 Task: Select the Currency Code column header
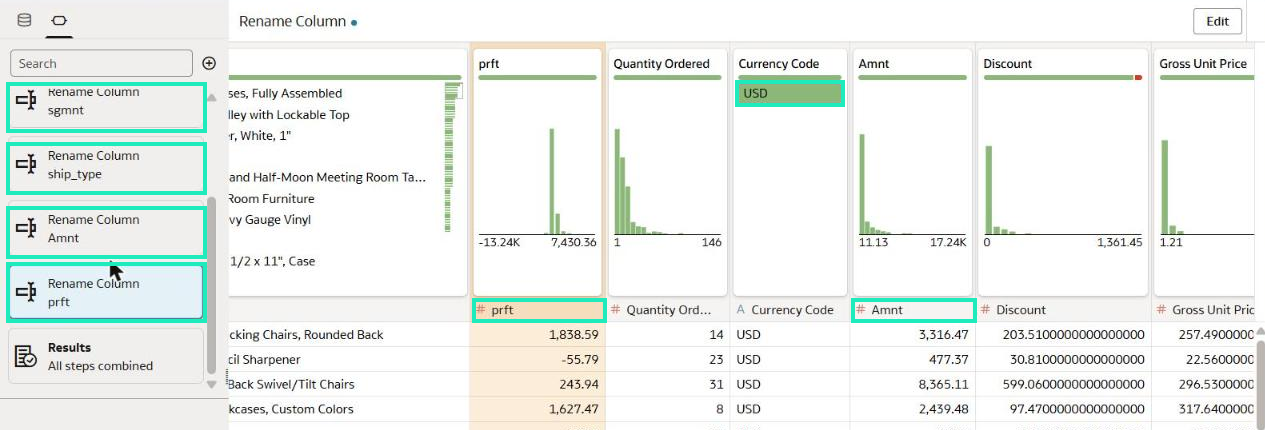click(789, 310)
